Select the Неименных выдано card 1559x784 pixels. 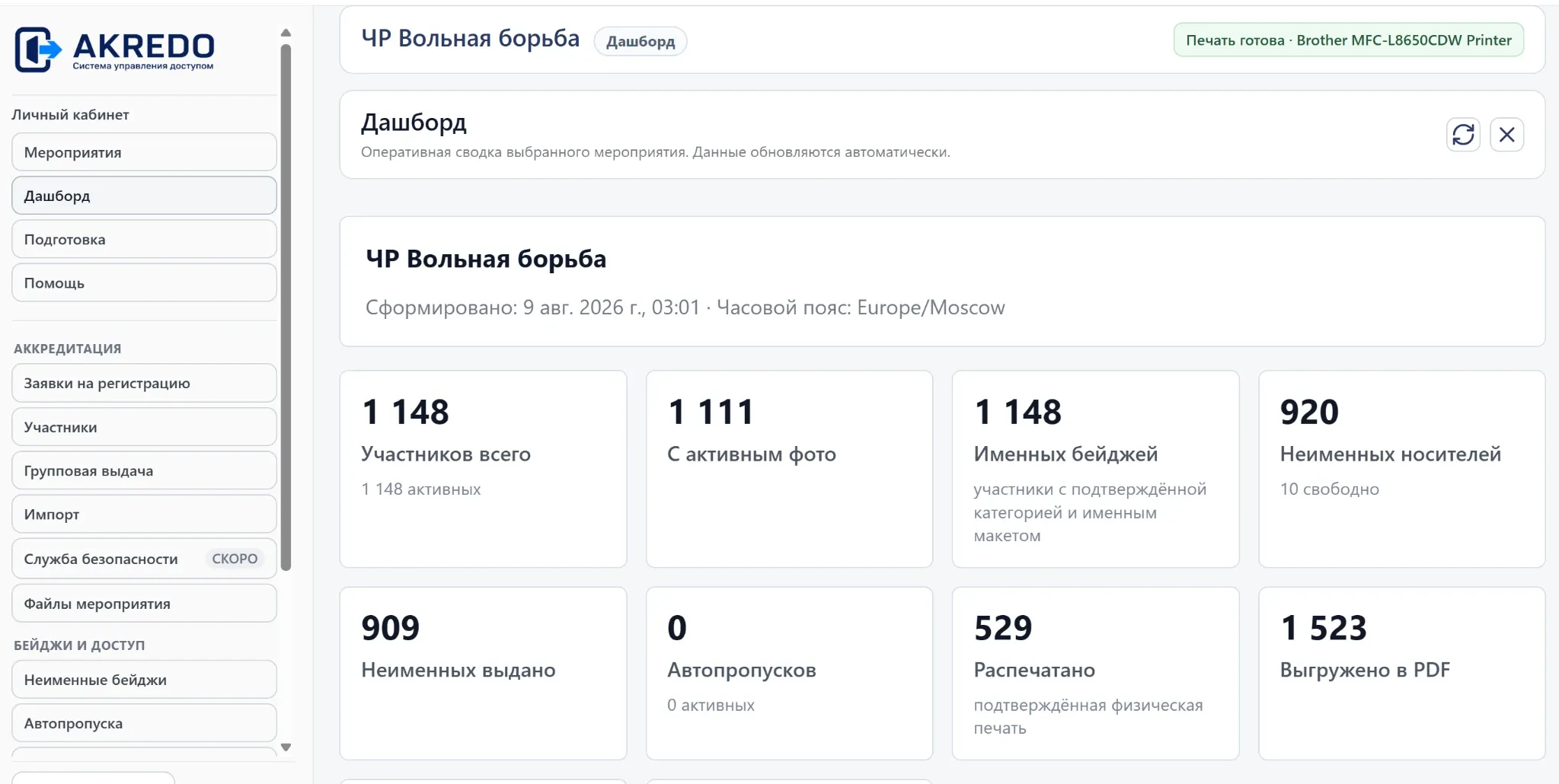click(x=484, y=673)
